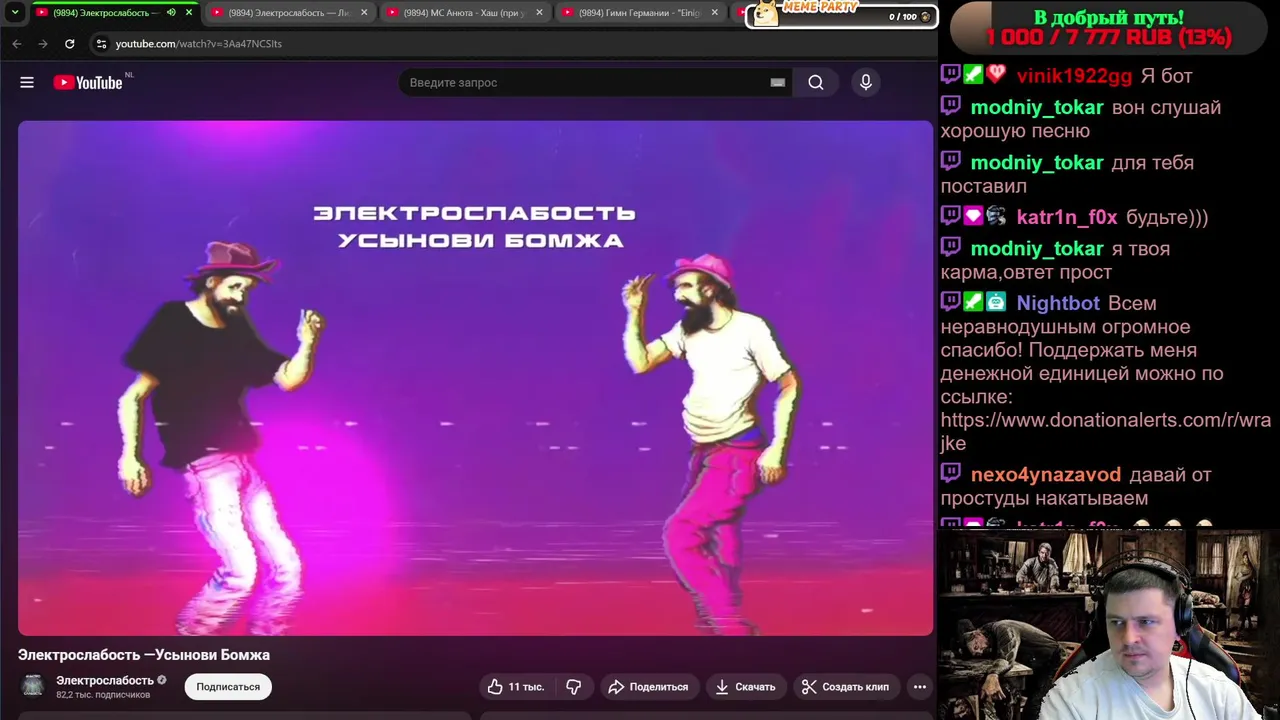Go forward in browser history
This screenshot has width=1280, height=720.
tap(42, 44)
